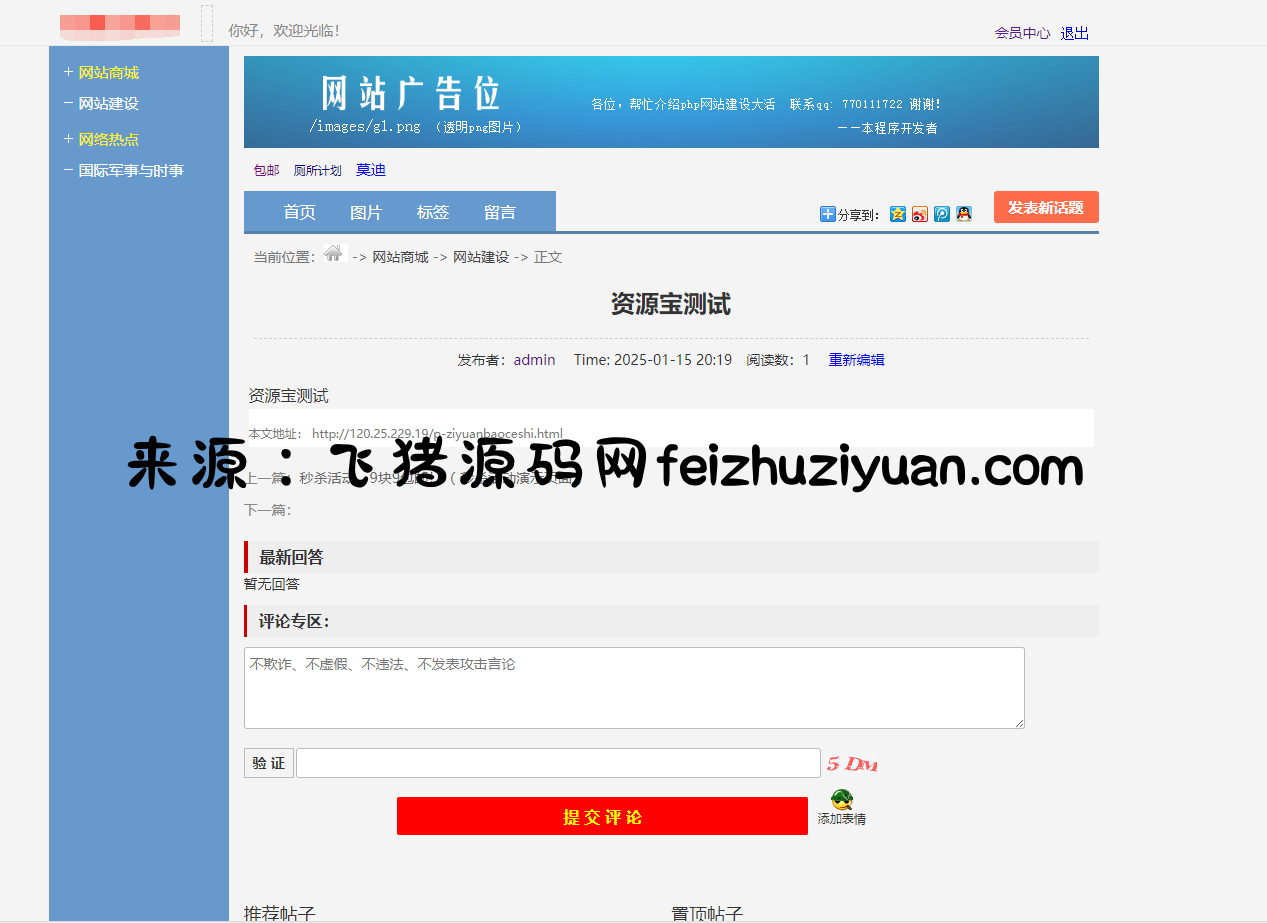Switch to the 图片 nav tab
This screenshot has width=1267, height=923.
(x=366, y=212)
